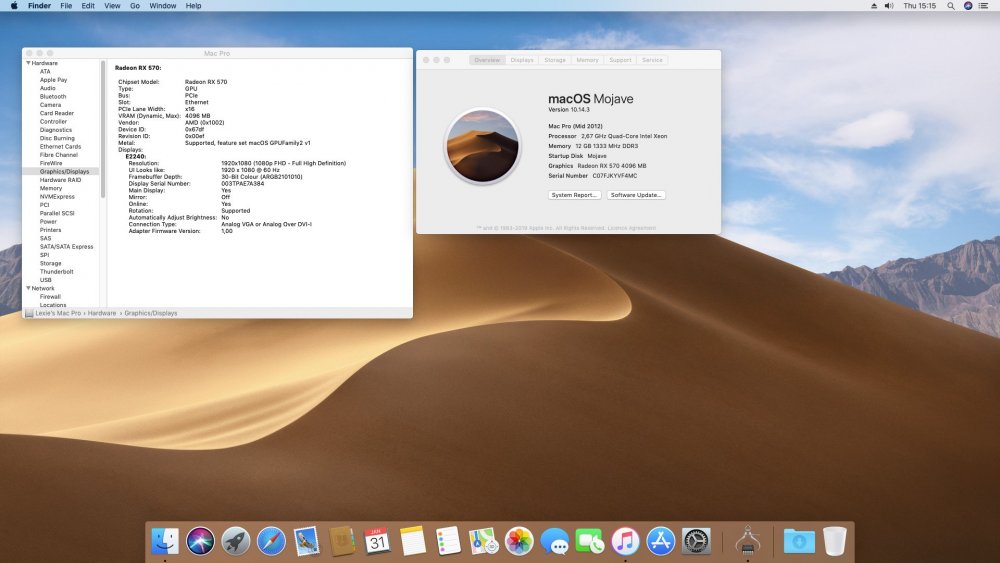Open Photos pinwheel icon in Dock

[x=519, y=541]
